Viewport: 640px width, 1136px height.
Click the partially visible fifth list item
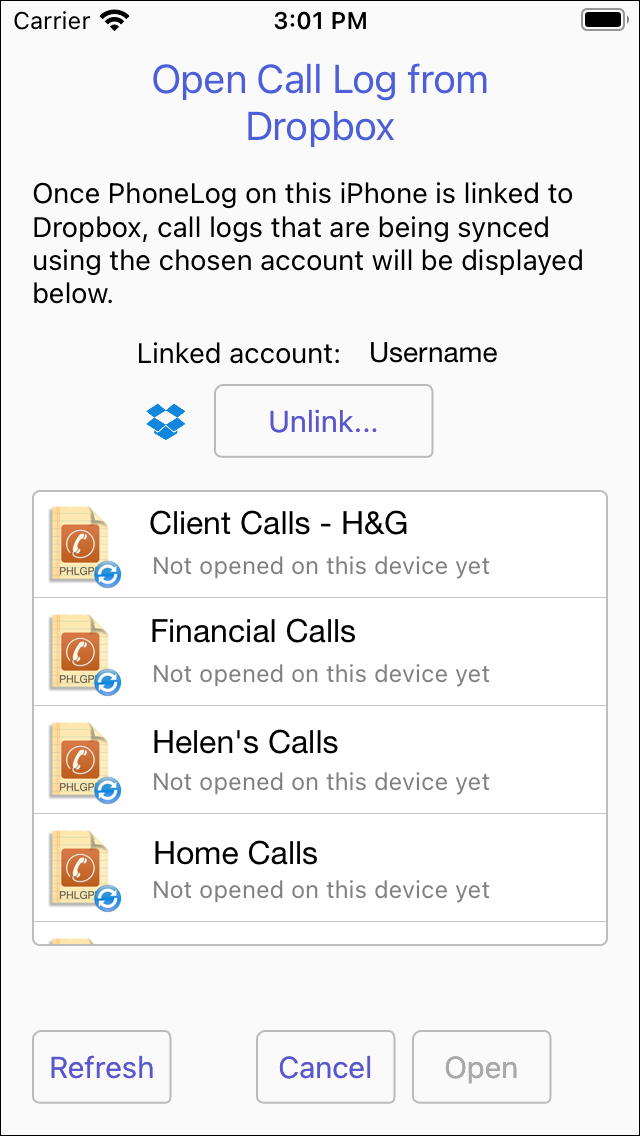(x=320, y=933)
